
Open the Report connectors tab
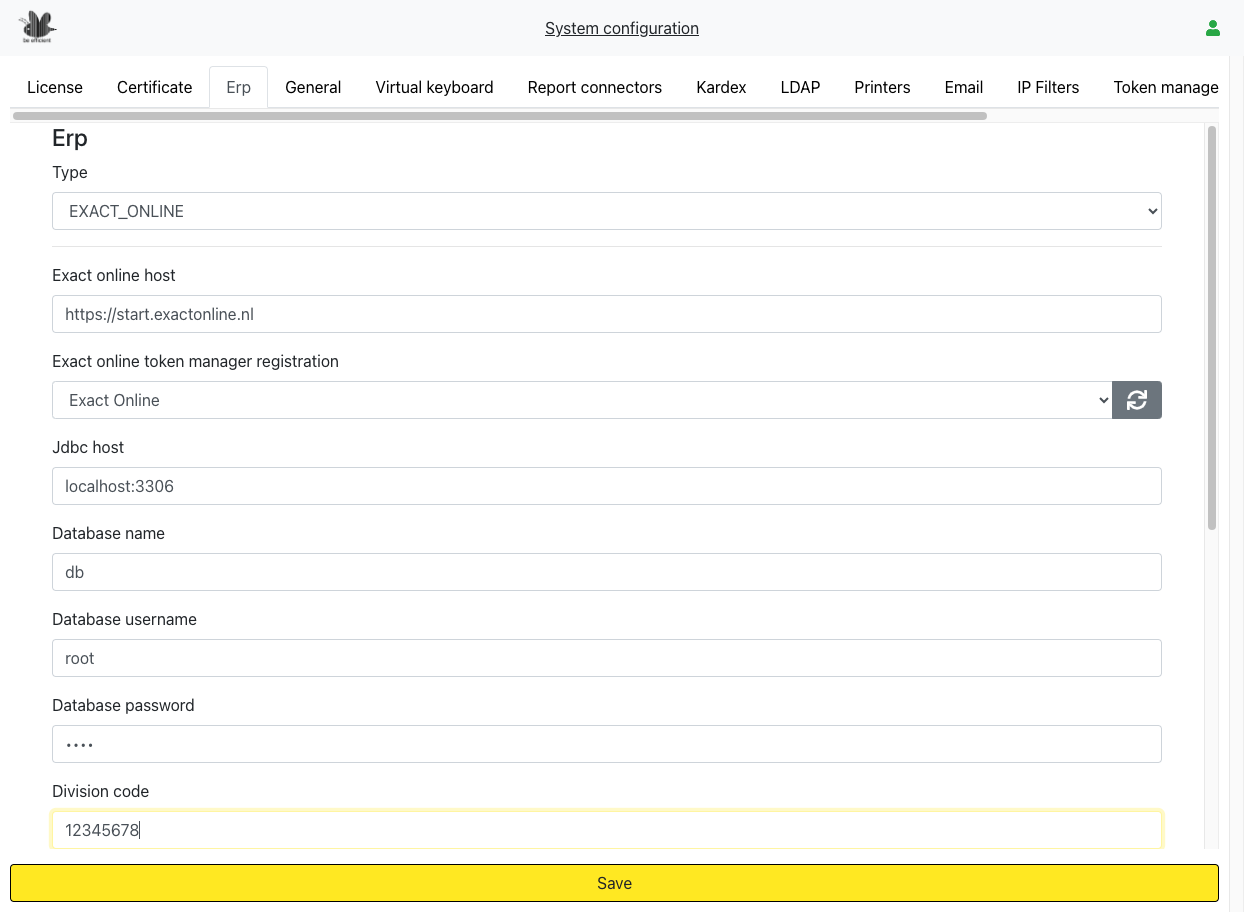click(x=594, y=87)
